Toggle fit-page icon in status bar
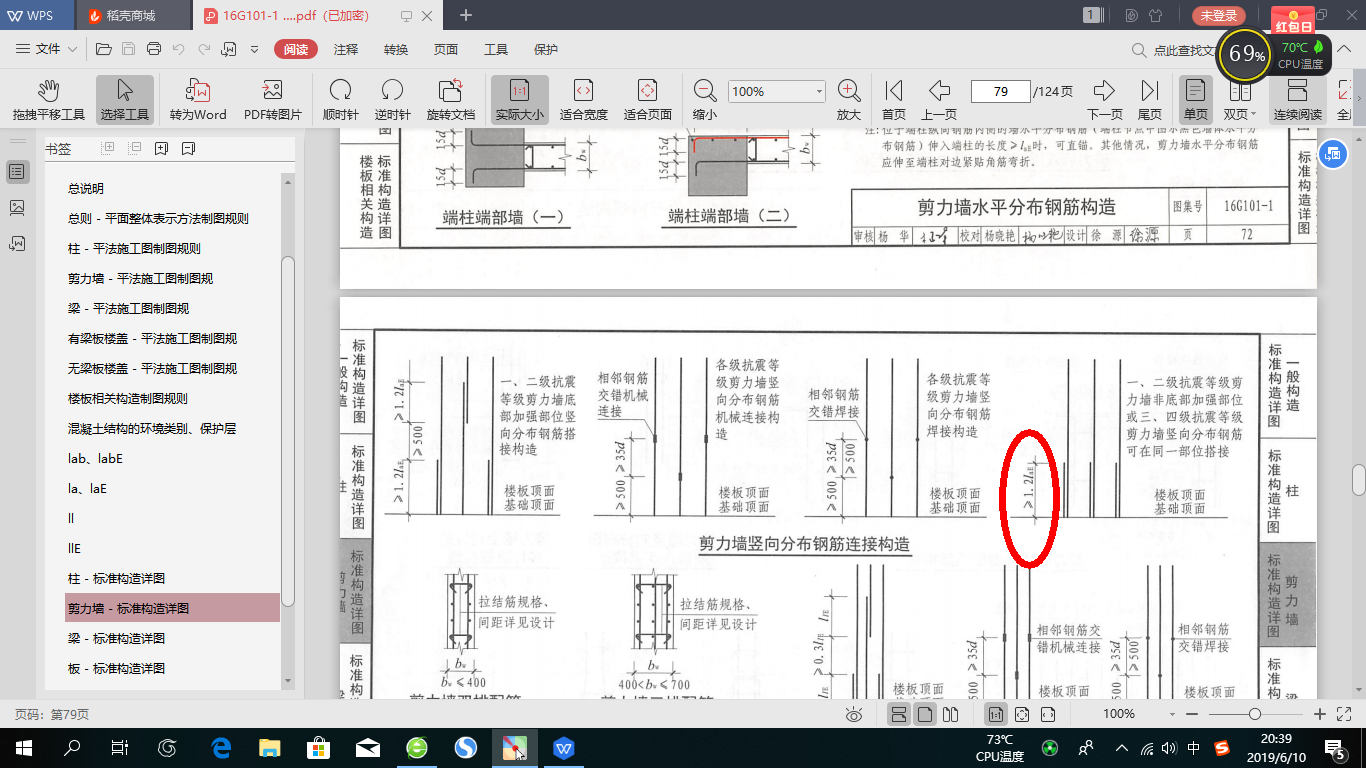This screenshot has height=768, width=1366. tap(1022, 714)
